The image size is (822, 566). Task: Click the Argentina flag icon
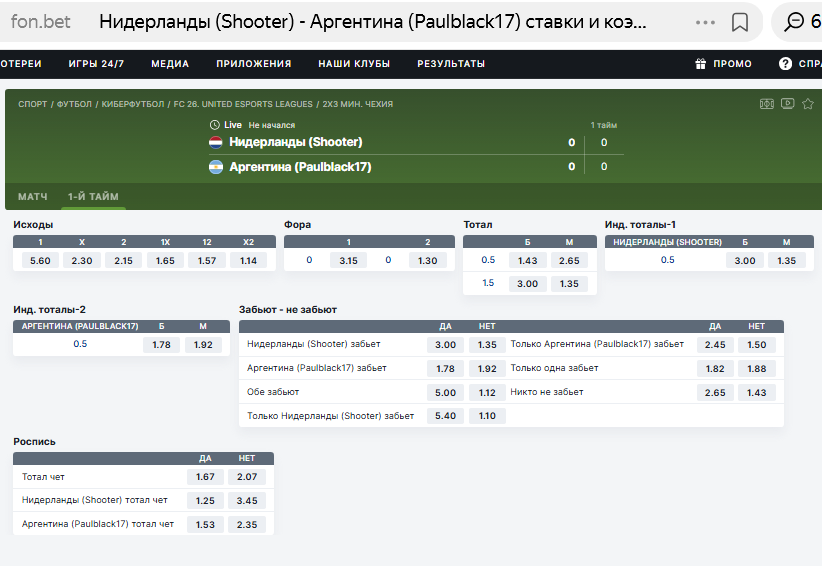[215, 167]
